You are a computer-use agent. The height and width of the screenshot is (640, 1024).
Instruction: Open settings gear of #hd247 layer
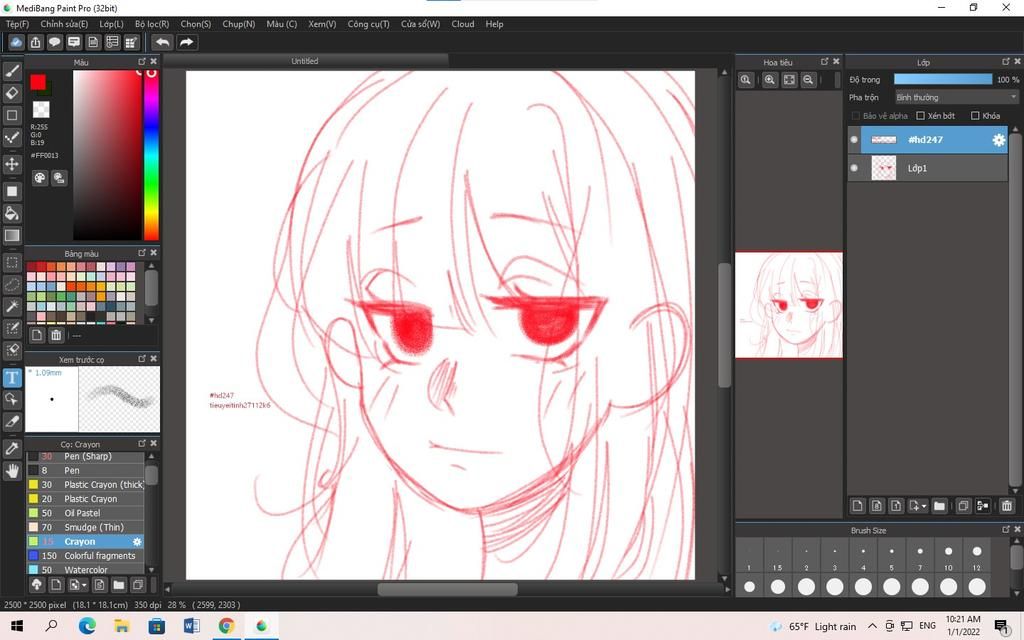(x=999, y=140)
